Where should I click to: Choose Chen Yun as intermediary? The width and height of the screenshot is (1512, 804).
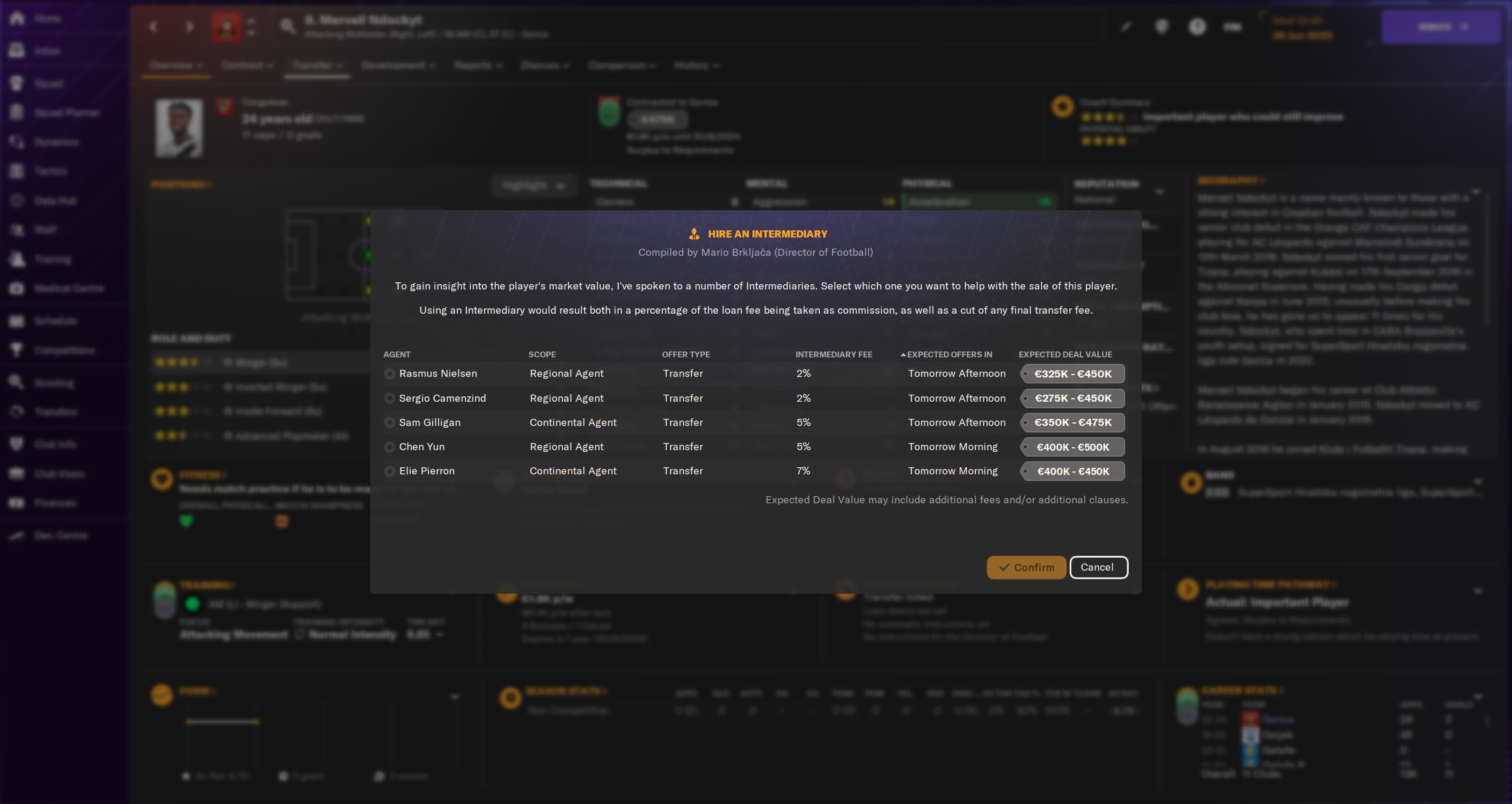(389, 447)
